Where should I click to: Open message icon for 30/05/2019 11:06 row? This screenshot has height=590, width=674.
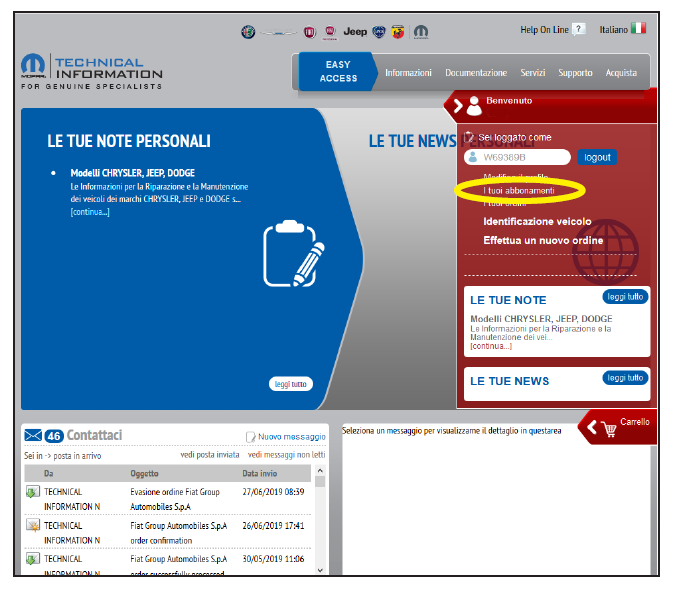(x=33, y=559)
